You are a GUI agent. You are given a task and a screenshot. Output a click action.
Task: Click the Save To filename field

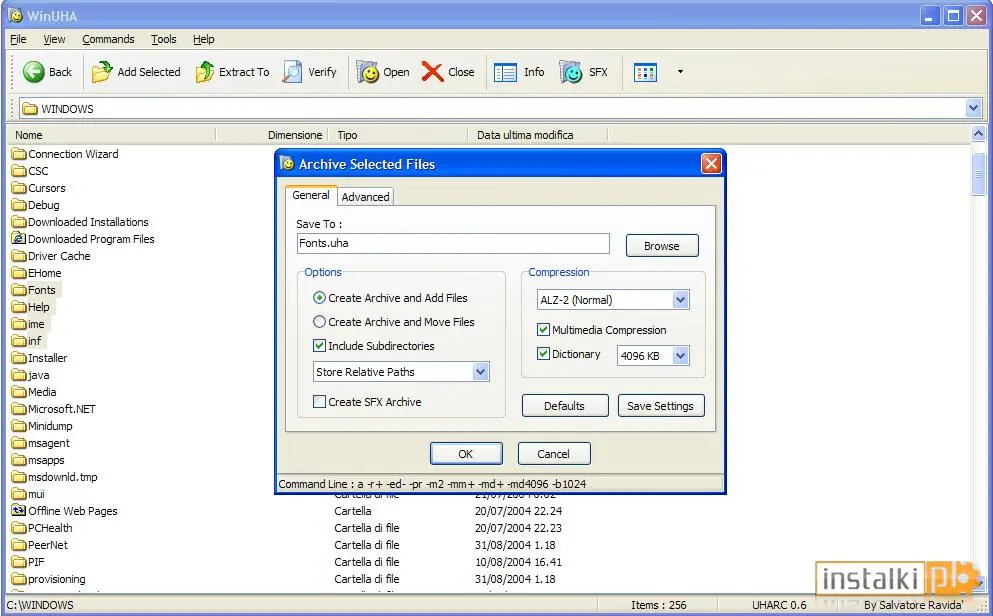453,243
